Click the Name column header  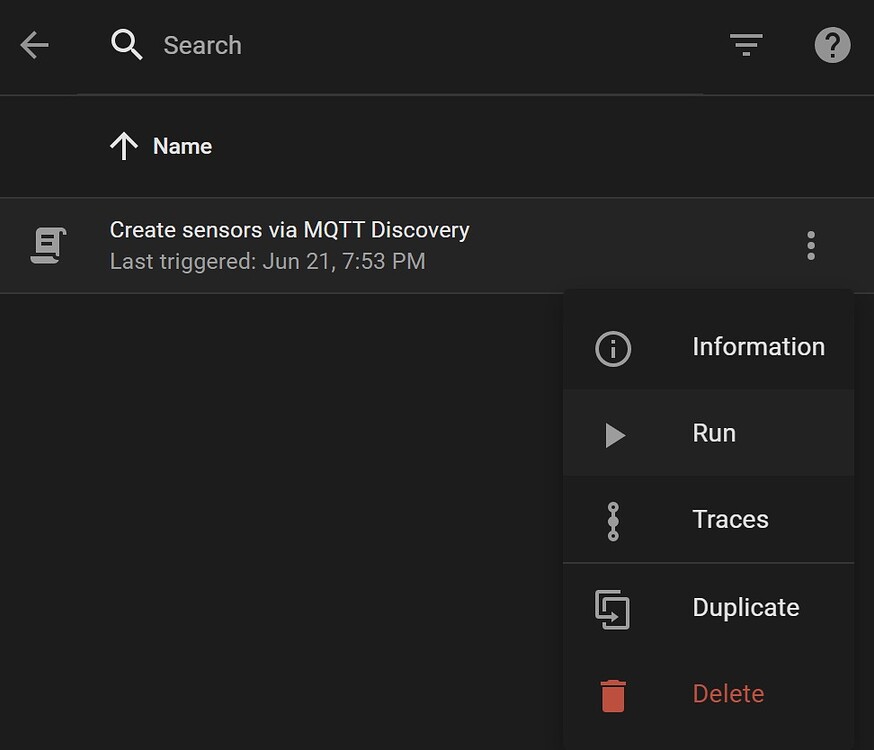pyautogui.click(x=182, y=146)
